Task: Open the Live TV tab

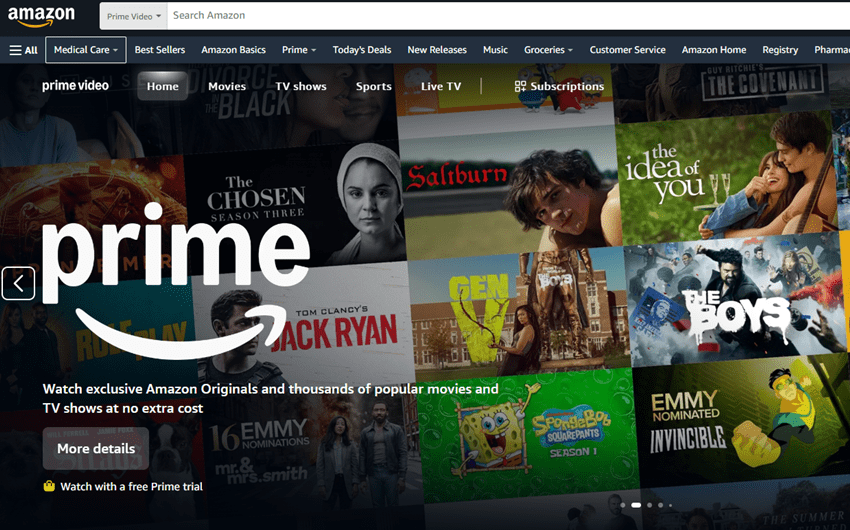Action: pyautogui.click(x=441, y=86)
